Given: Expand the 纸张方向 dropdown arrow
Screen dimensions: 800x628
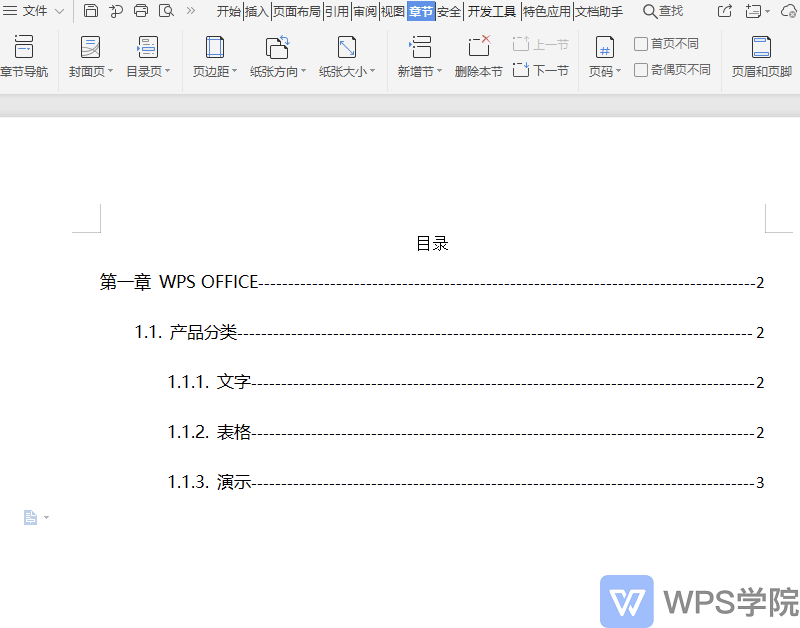Looking at the screenshot, I should point(303,71).
